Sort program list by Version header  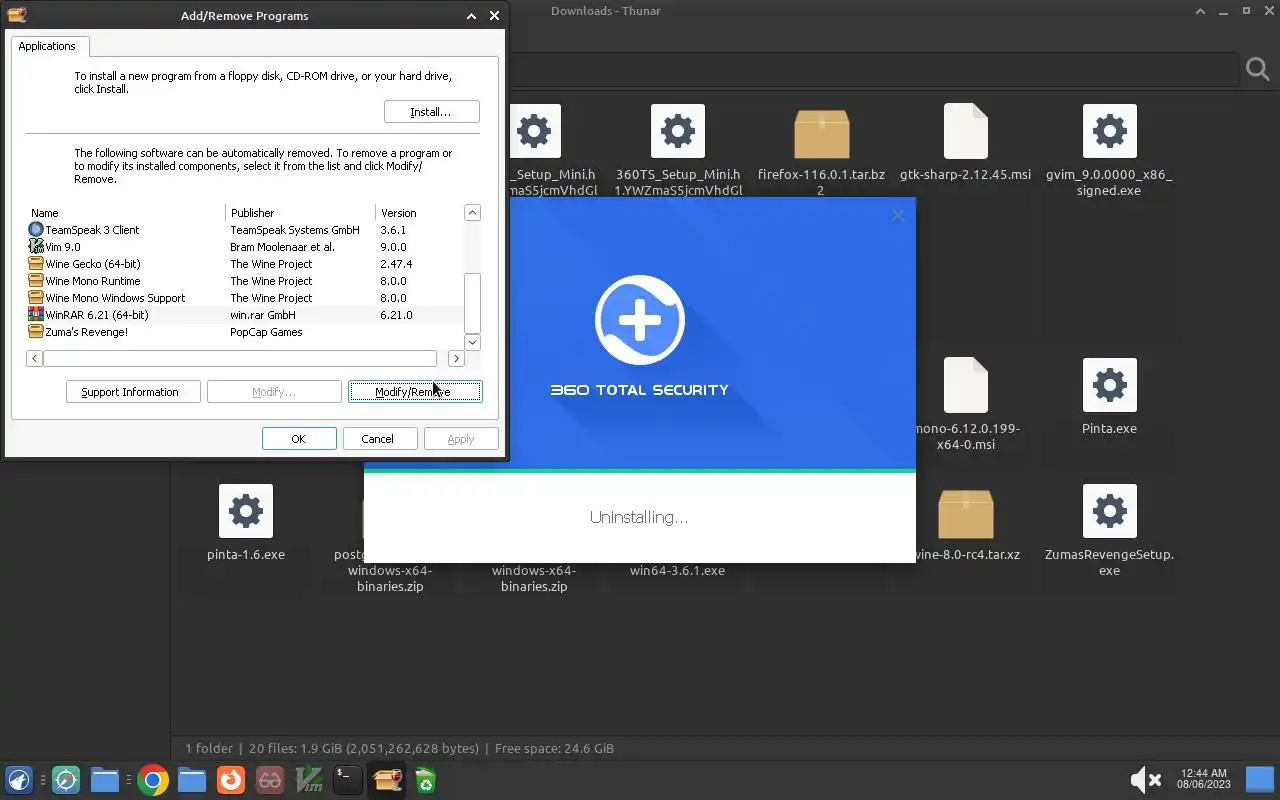tap(420, 213)
